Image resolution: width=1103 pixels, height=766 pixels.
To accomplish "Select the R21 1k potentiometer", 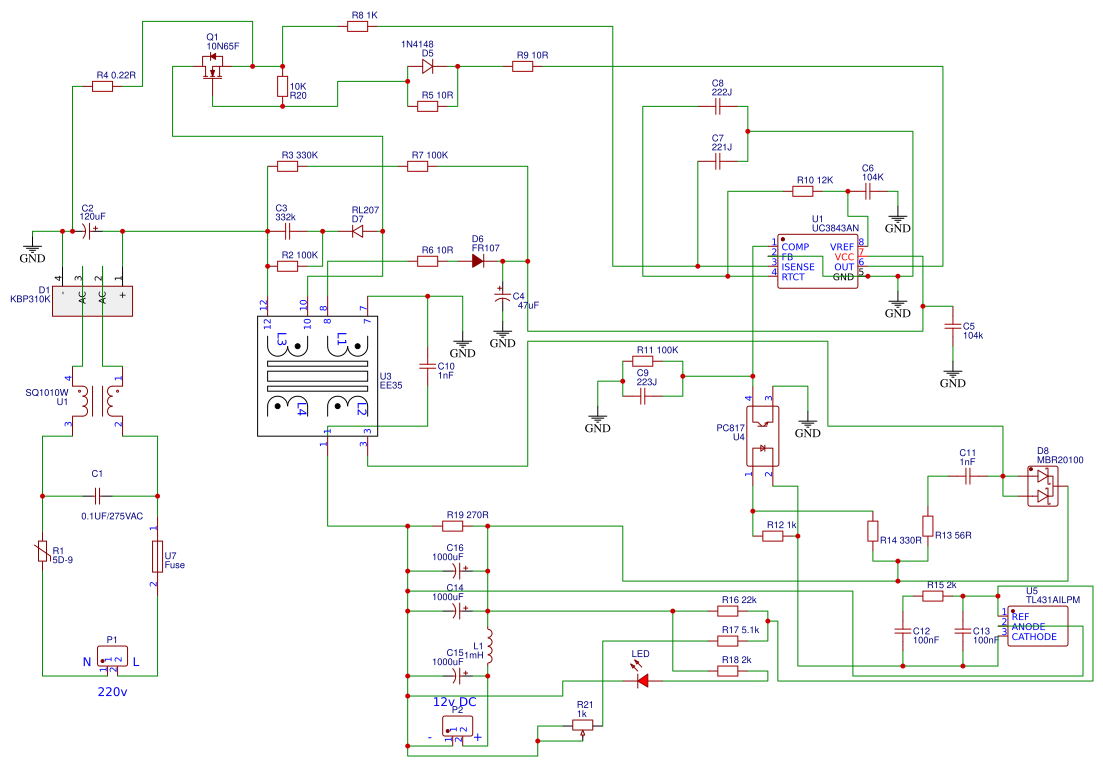I will tap(582, 726).
